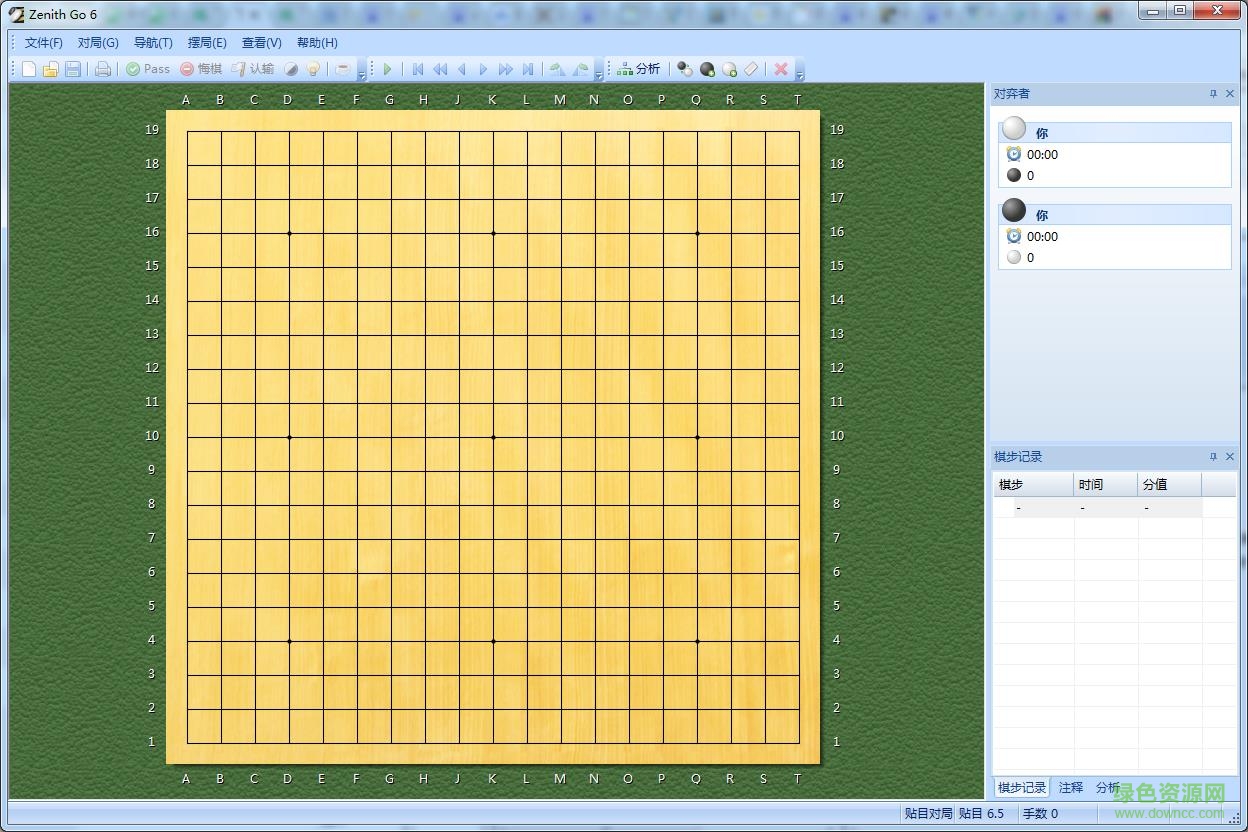Open the 摆局(E) menu dropdown

207,42
